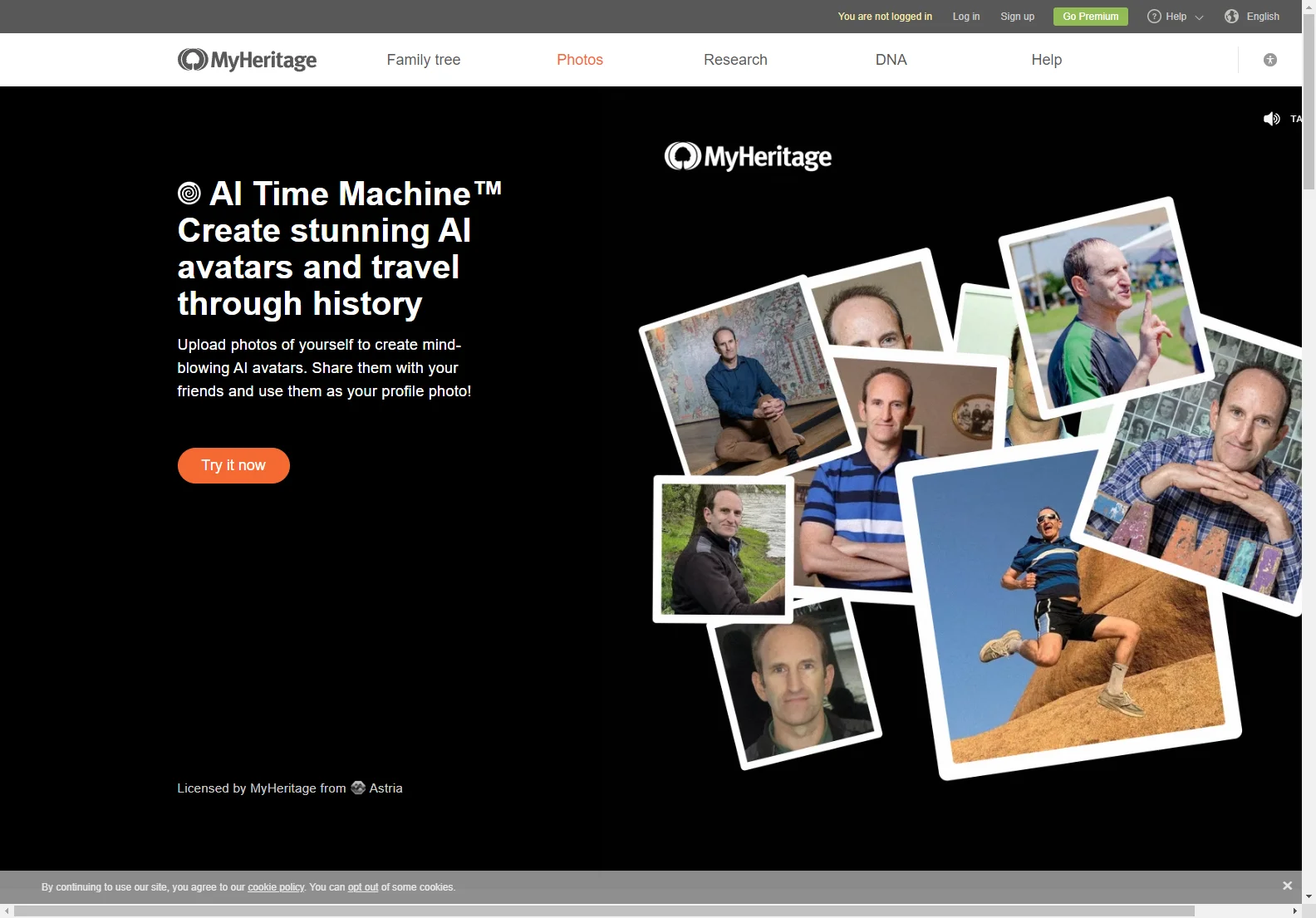
Task: Click the 'AI Time Machine' headline
Action: pyautogui.click(x=356, y=194)
